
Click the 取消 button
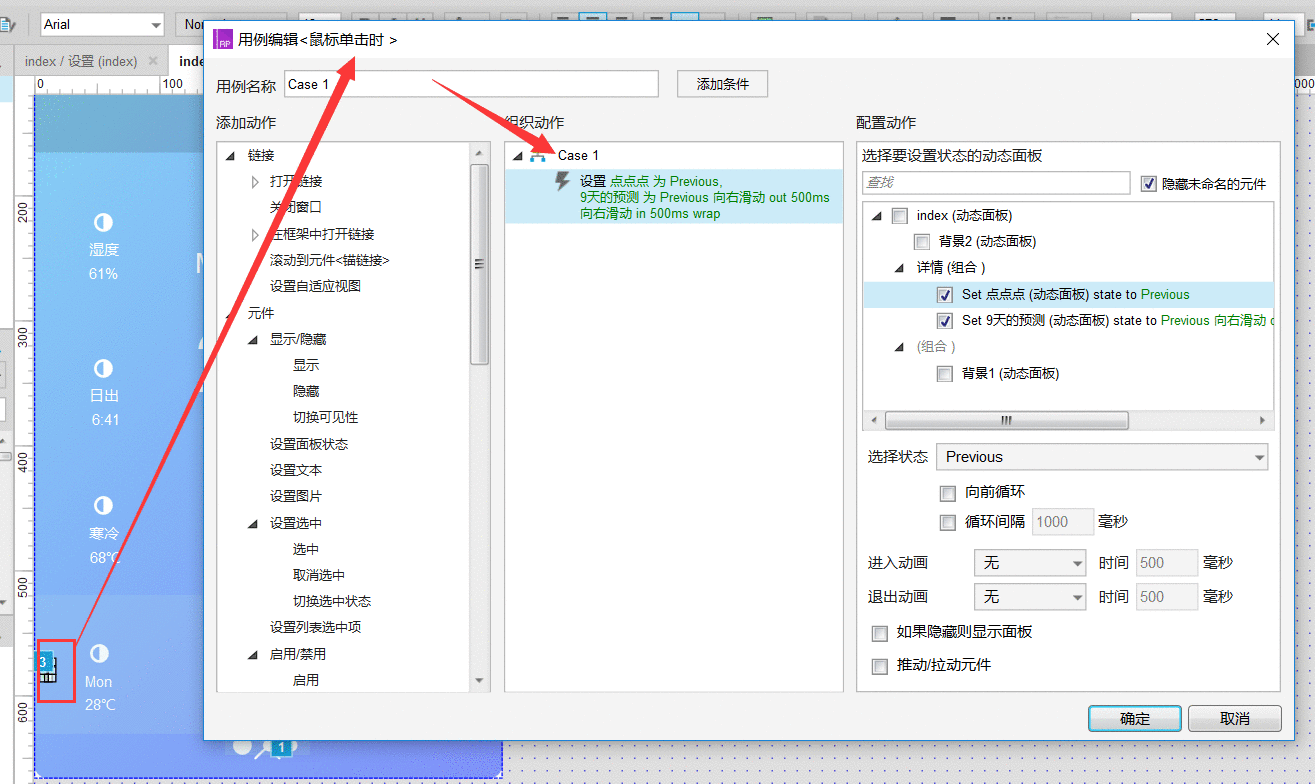1235,719
